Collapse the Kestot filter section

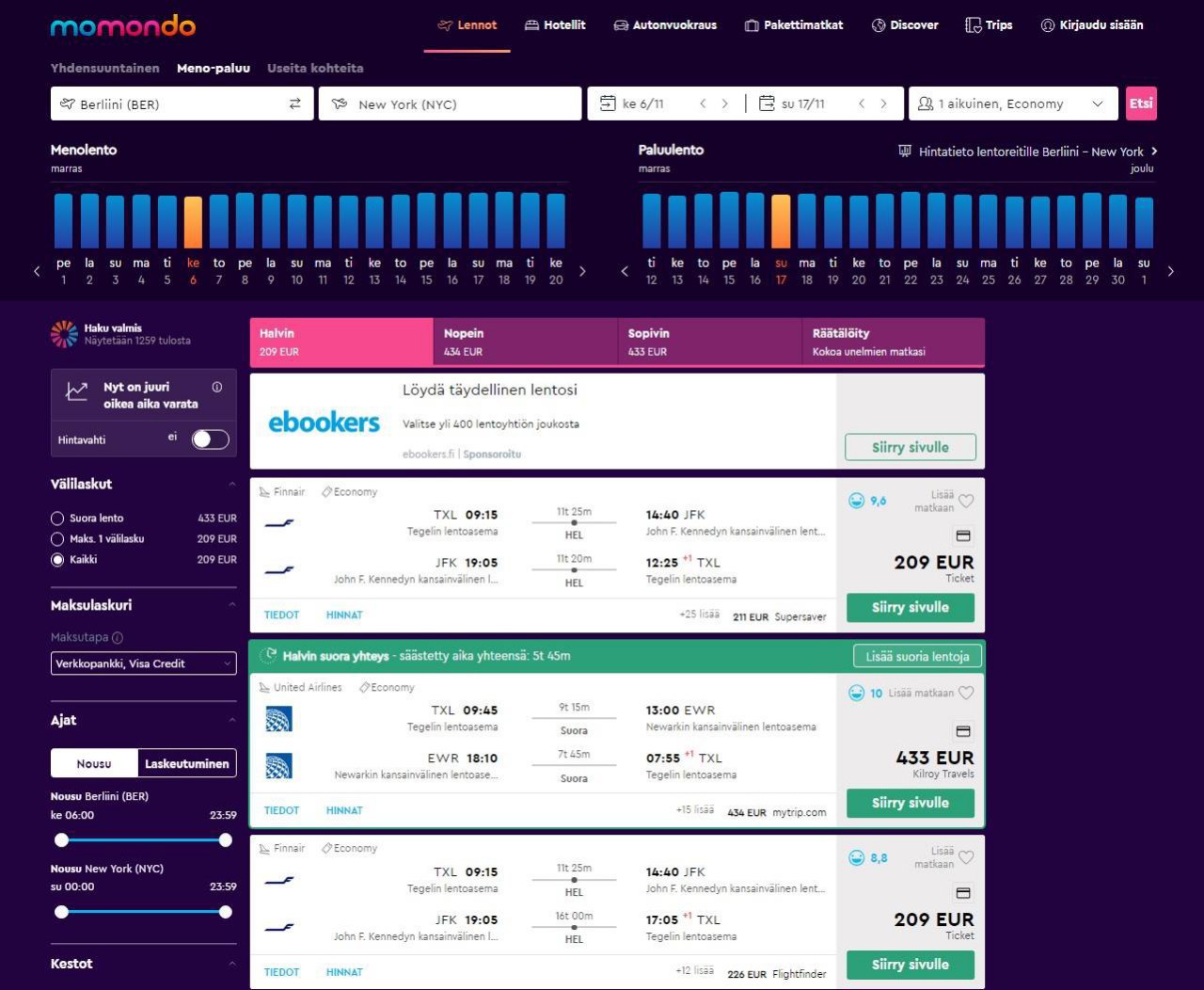[231, 964]
